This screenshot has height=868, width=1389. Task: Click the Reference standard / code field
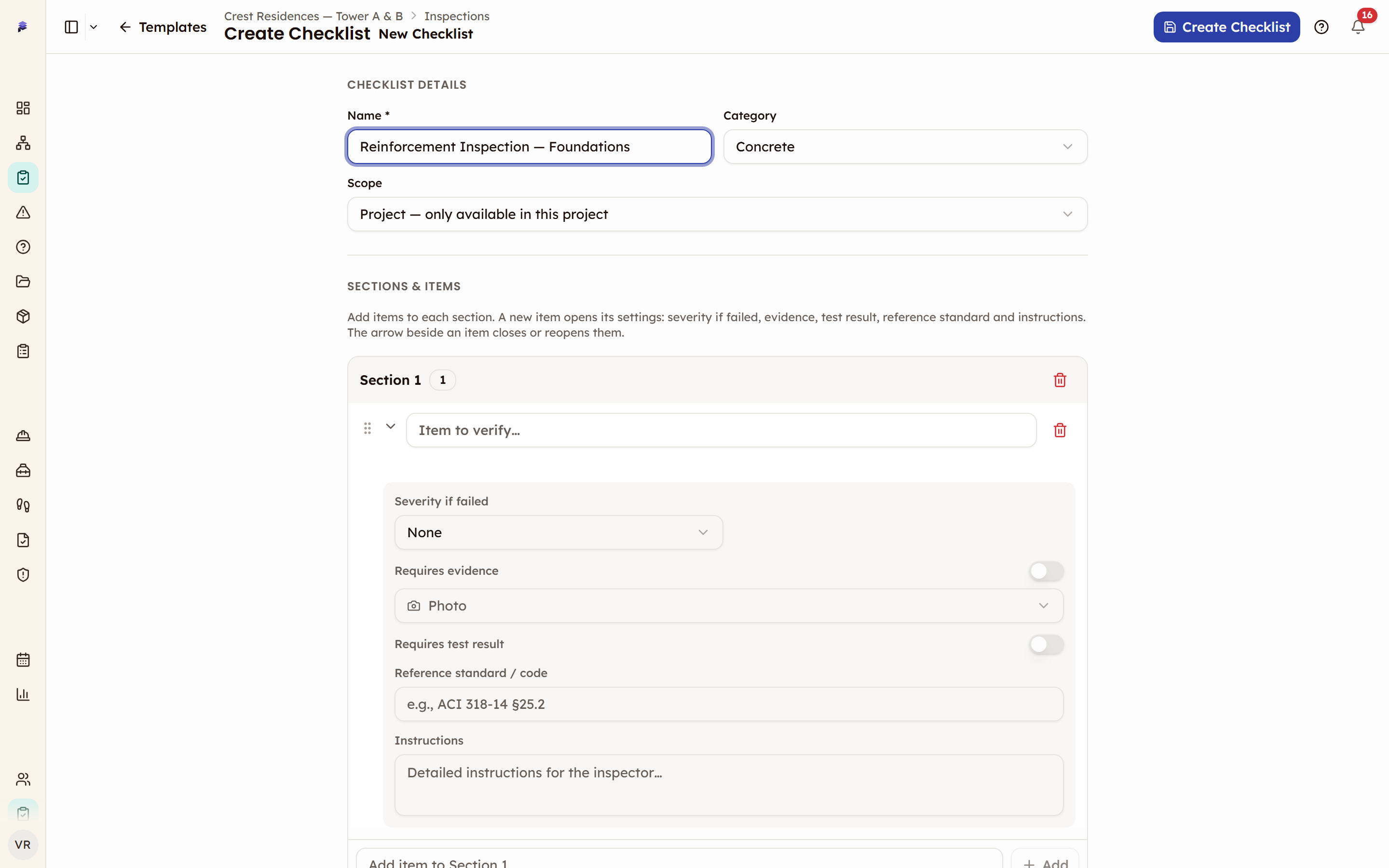[728, 705]
